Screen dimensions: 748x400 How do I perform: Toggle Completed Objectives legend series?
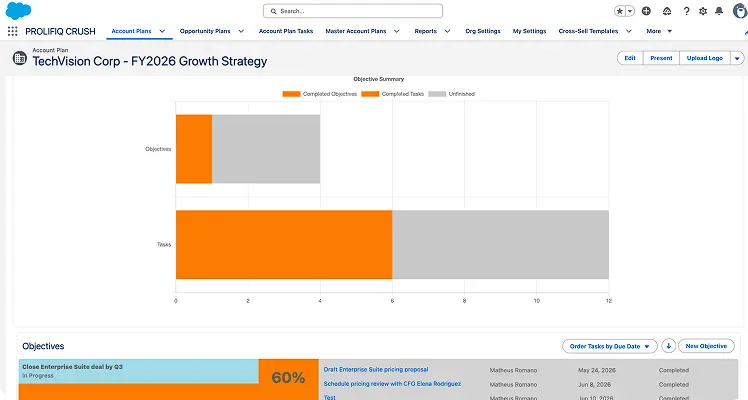tap(320, 94)
